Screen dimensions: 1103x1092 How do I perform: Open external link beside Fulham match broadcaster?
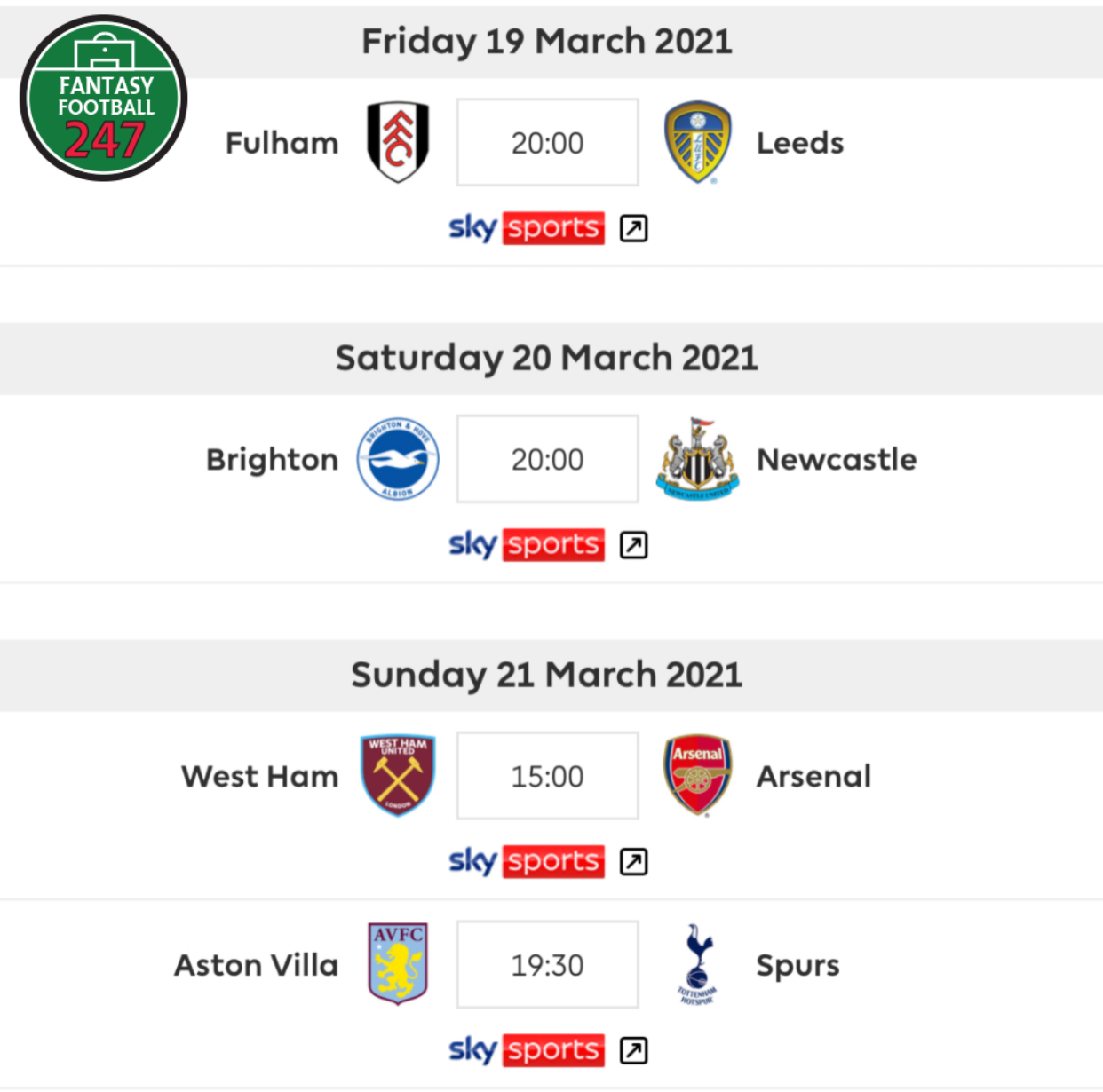pyautogui.click(x=632, y=227)
